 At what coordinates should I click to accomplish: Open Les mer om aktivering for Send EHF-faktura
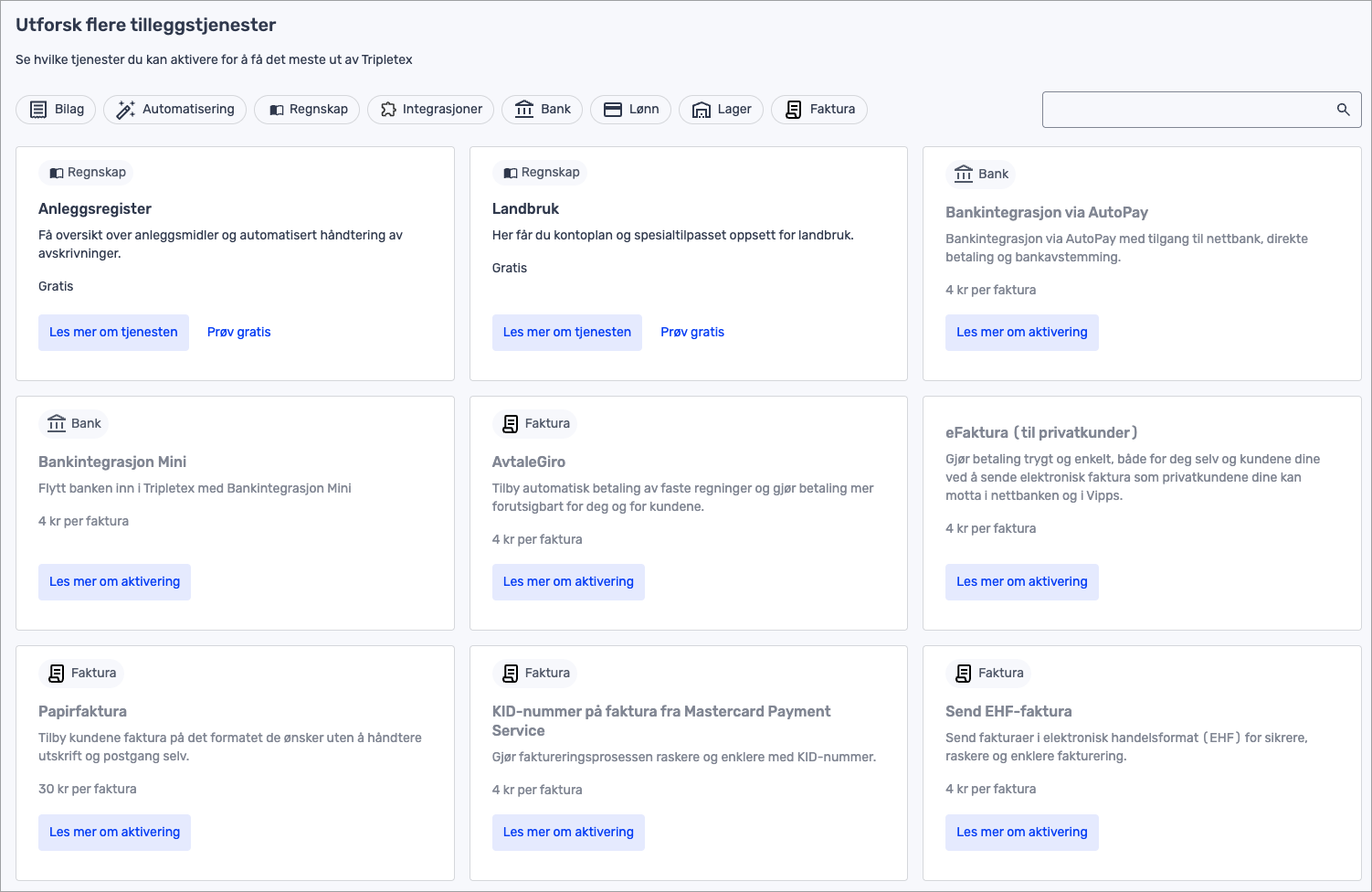1021,833
